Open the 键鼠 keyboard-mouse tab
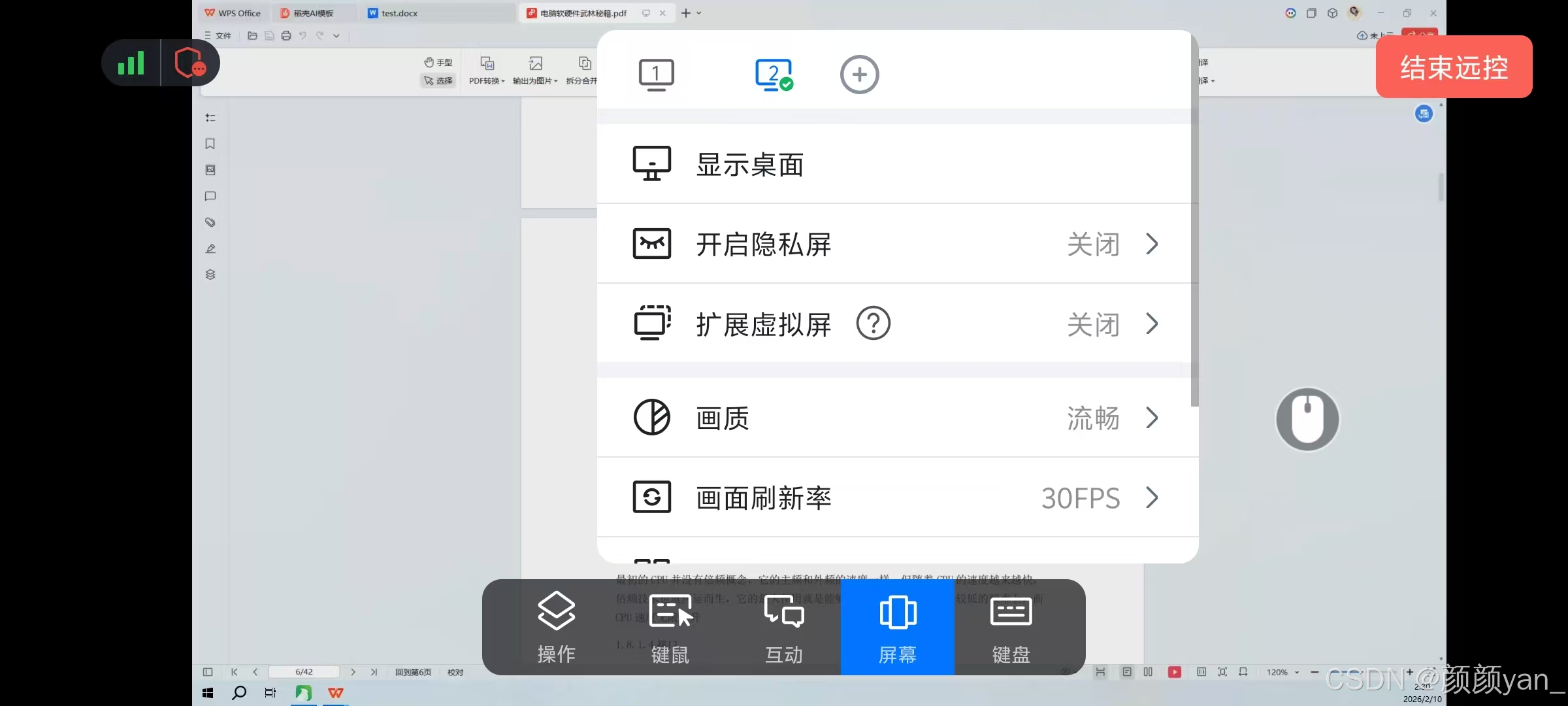This screenshot has width=1568, height=706. [670, 627]
